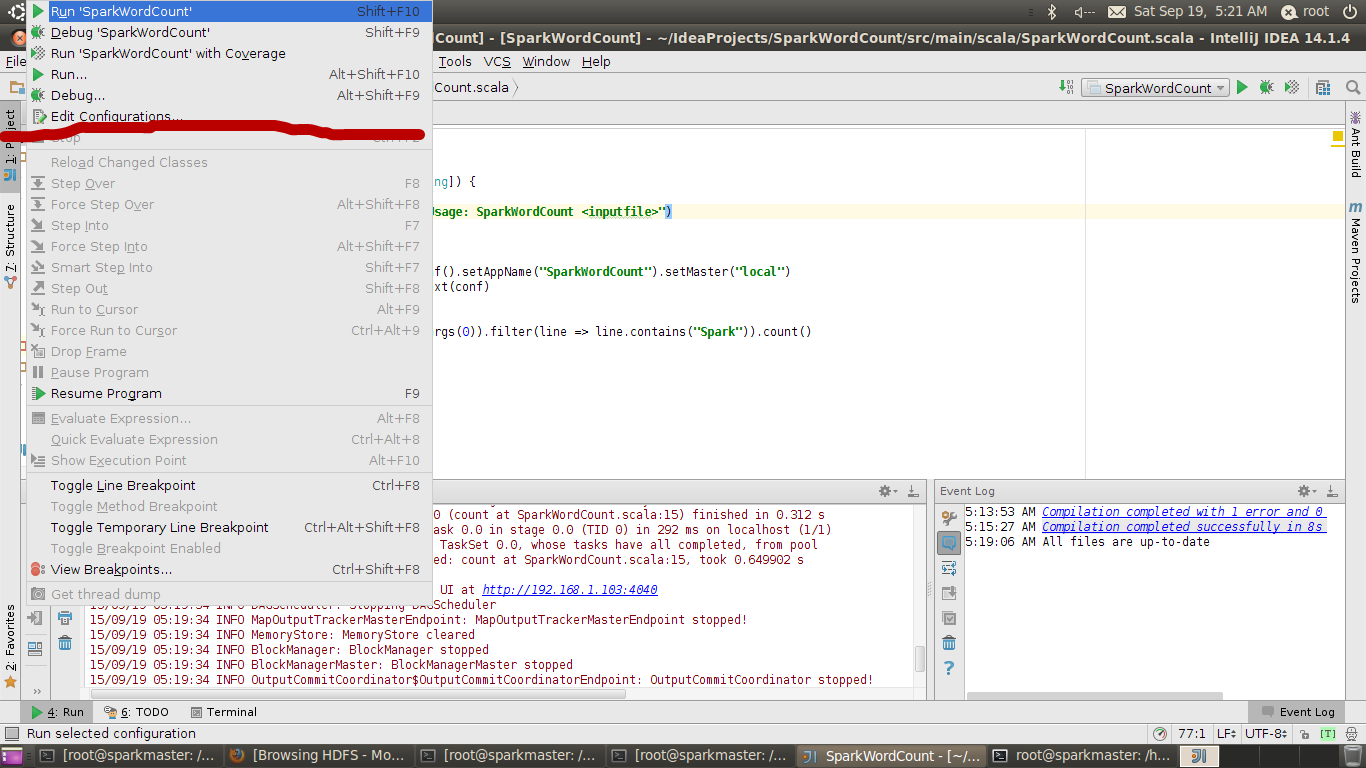Click the exit icon in the Run panel sidebar
1366x768 pixels.
(x=36, y=618)
